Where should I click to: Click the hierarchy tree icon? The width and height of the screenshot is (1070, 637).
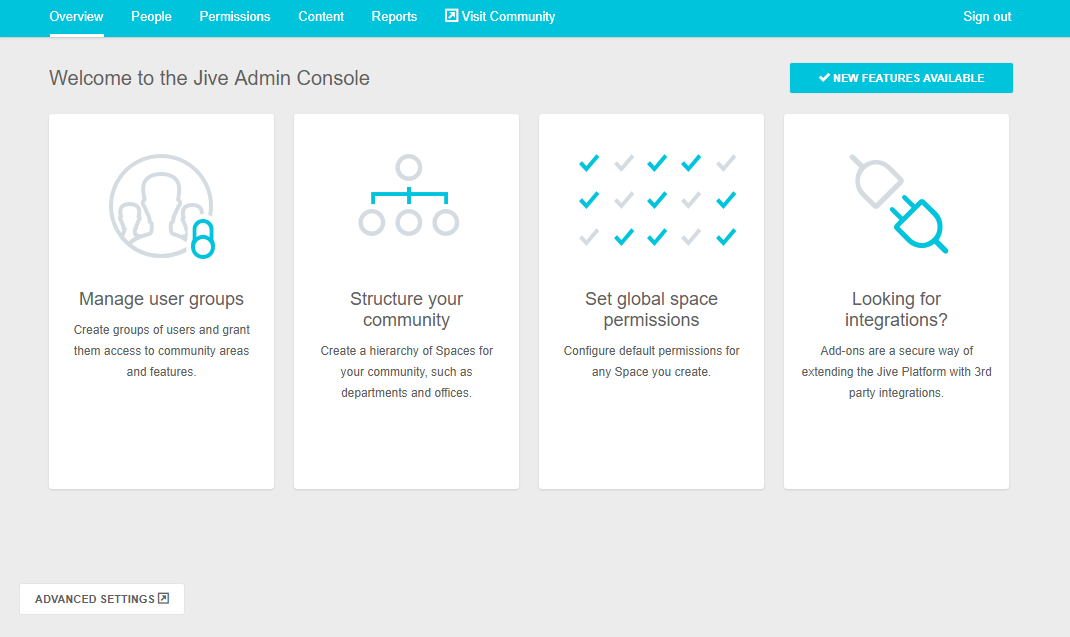click(408, 196)
